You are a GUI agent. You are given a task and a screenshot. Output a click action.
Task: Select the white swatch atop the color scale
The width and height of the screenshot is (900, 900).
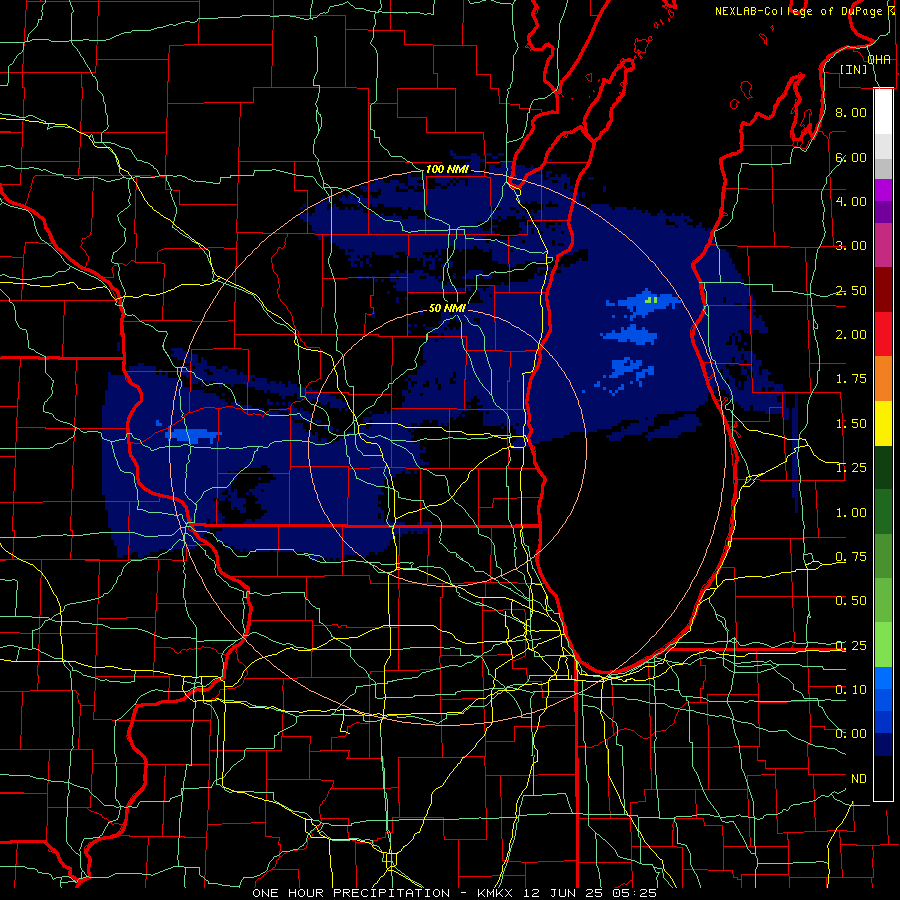(883, 111)
